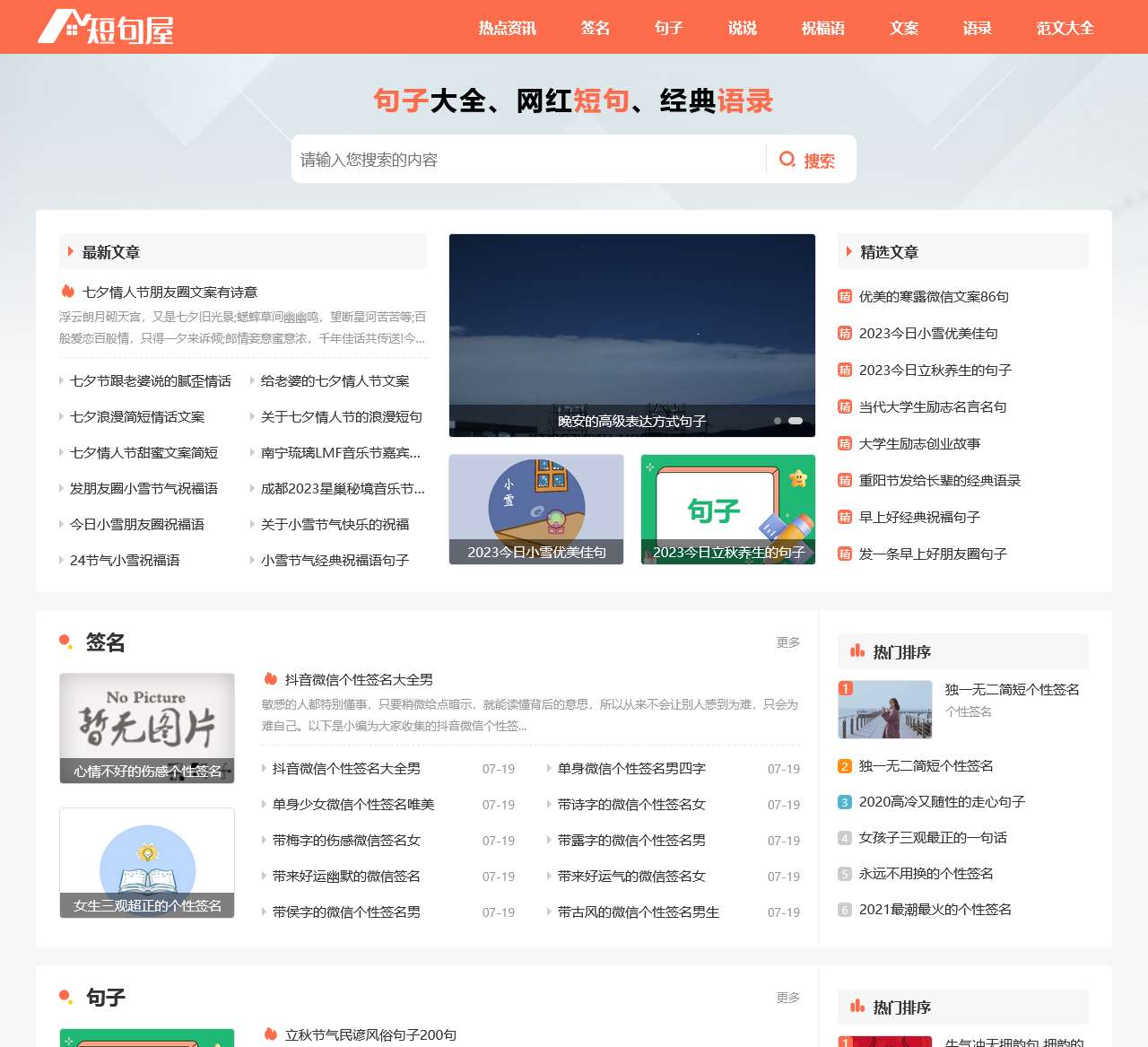The height and width of the screenshot is (1047, 1148).
Task: Expand 更多 in the 句子 section
Action: click(787, 998)
